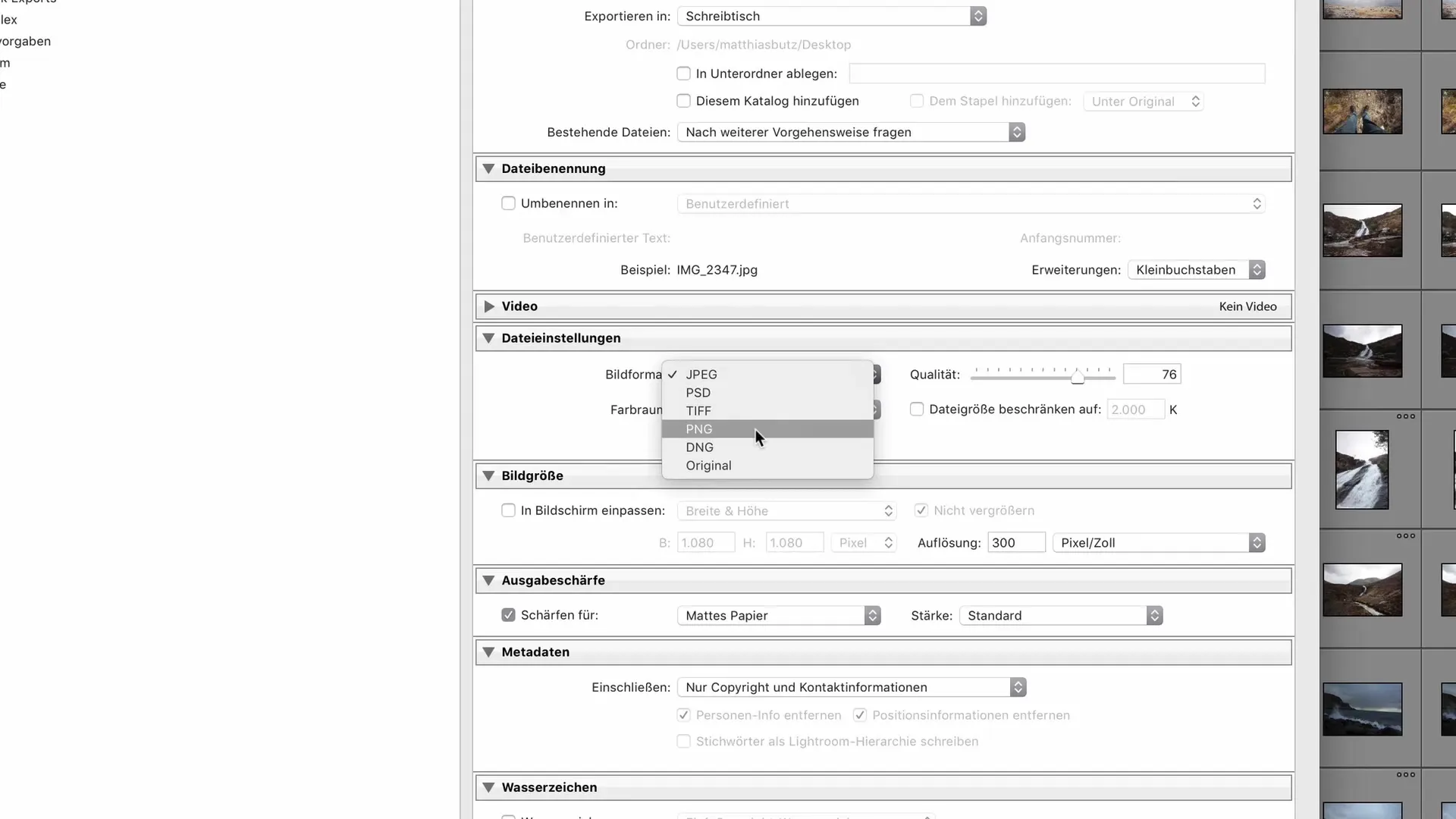Screen dimensions: 1456x819
Task: Collapse the Wasserzeichen section triangle
Action: 488,787
